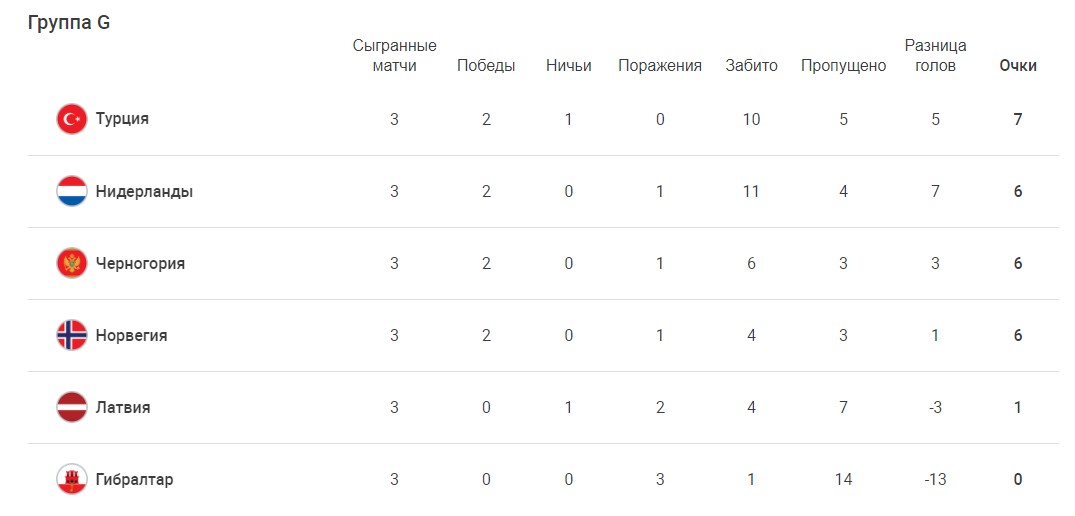Select the Норвегия team name
Screen dimensions: 1075x516
131,336
